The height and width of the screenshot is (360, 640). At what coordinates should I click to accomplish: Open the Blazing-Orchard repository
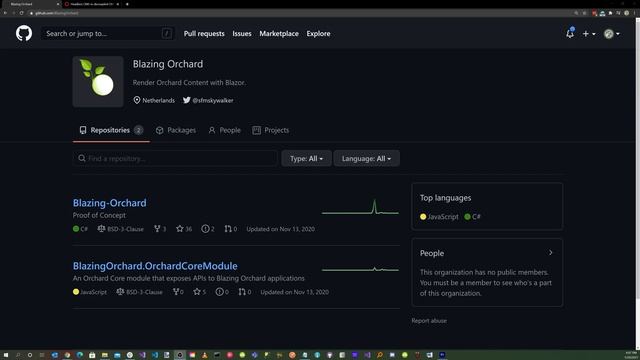pyautogui.click(x=109, y=203)
